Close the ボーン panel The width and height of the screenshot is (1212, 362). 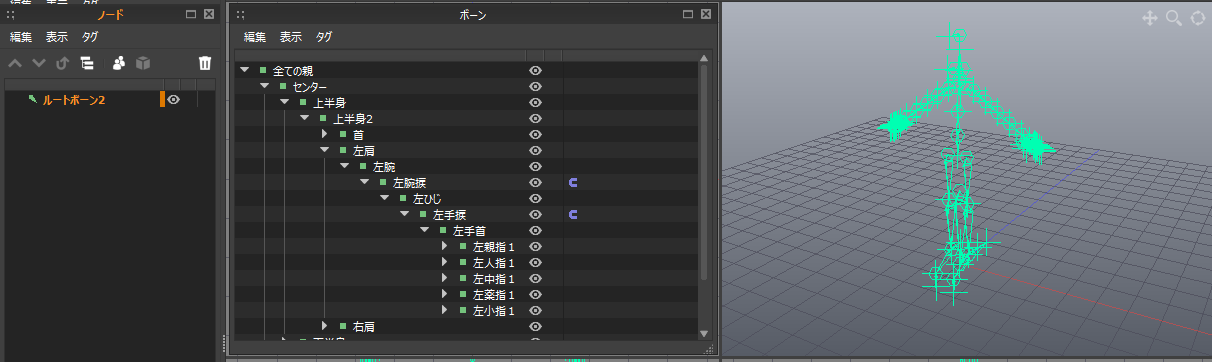click(x=706, y=15)
